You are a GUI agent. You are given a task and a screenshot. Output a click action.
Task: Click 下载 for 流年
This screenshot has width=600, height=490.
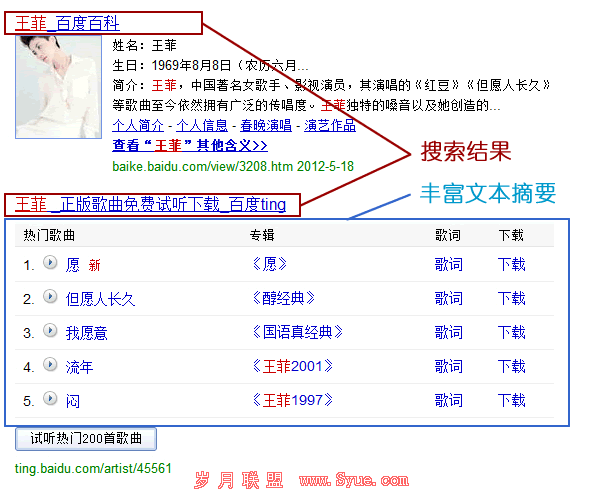point(512,366)
